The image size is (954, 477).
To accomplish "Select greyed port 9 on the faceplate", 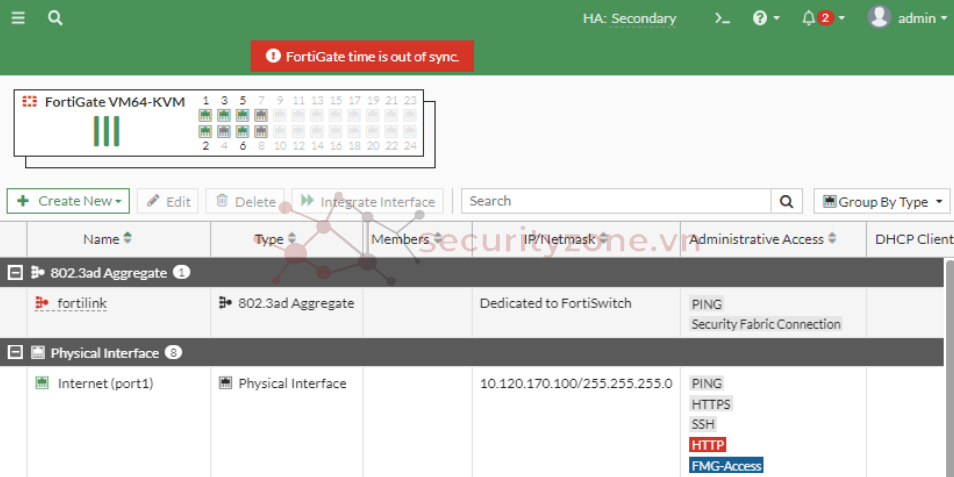I will pyautogui.click(x=280, y=115).
